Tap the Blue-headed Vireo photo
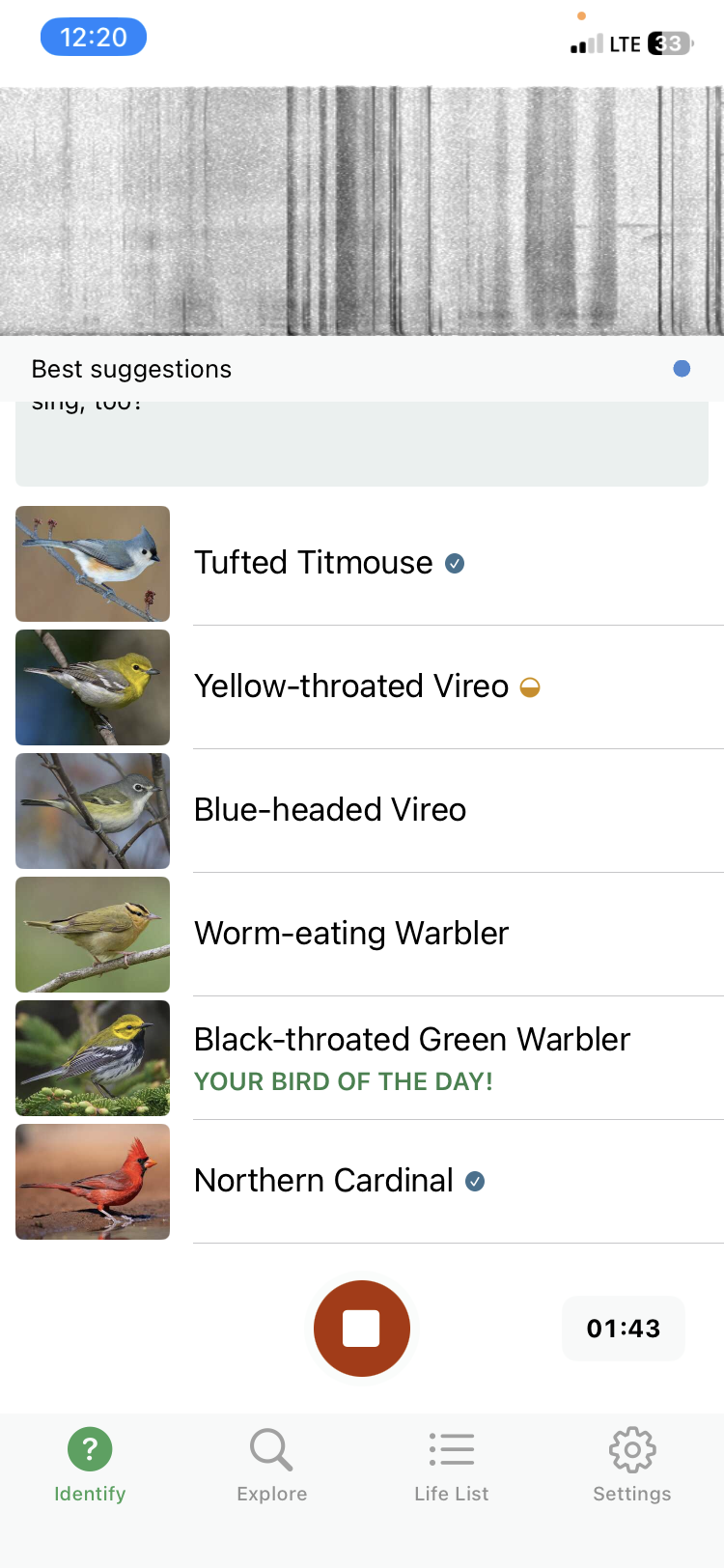The width and height of the screenshot is (724, 1568). [x=93, y=811]
